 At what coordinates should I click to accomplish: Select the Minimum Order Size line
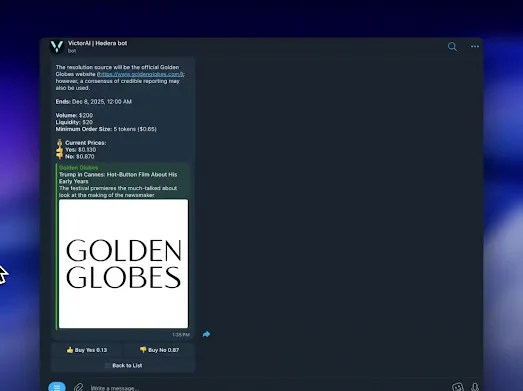tap(106, 129)
